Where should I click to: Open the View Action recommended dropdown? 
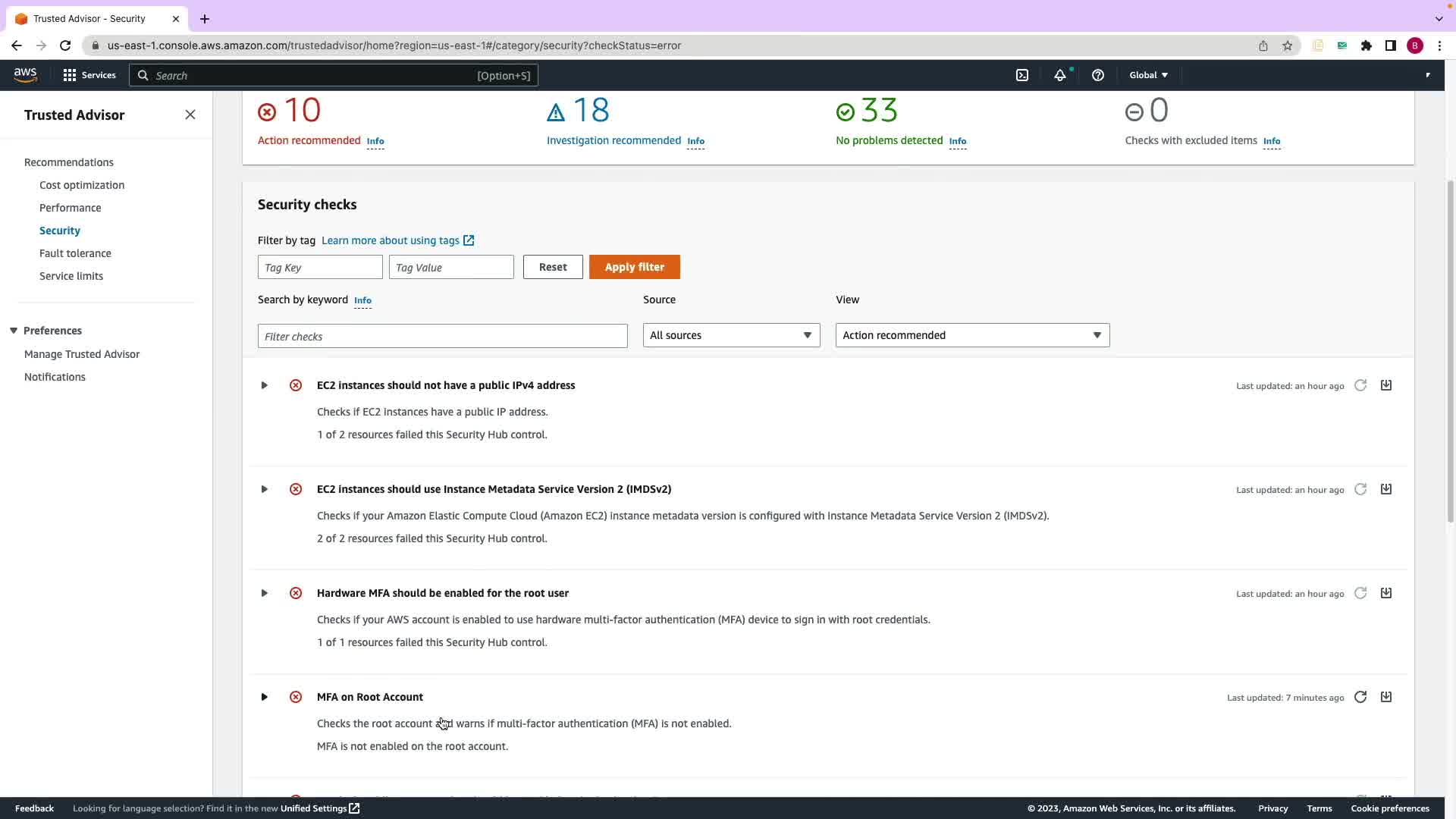click(972, 335)
